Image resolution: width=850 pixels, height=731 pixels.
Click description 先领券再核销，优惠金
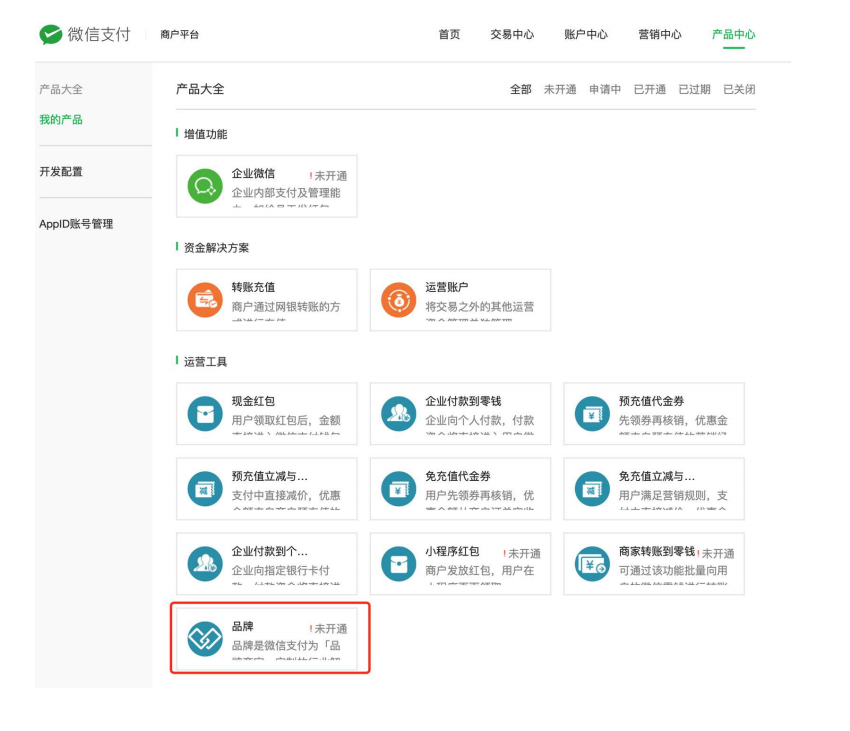673,420
